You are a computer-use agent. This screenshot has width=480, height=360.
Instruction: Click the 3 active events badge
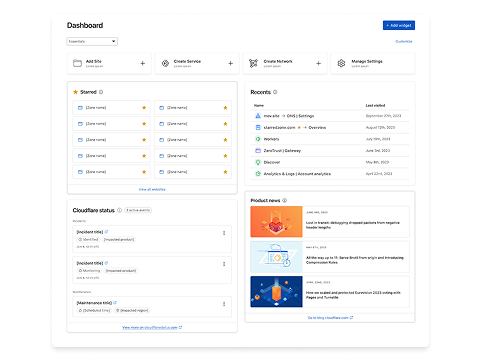tap(138, 210)
